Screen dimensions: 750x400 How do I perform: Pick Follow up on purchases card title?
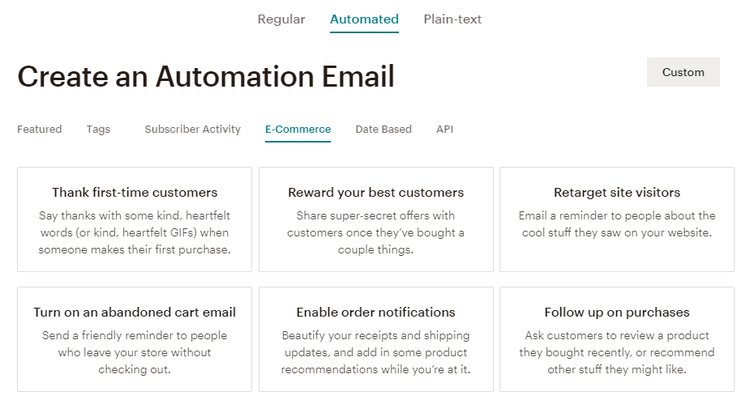(x=617, y=312)
